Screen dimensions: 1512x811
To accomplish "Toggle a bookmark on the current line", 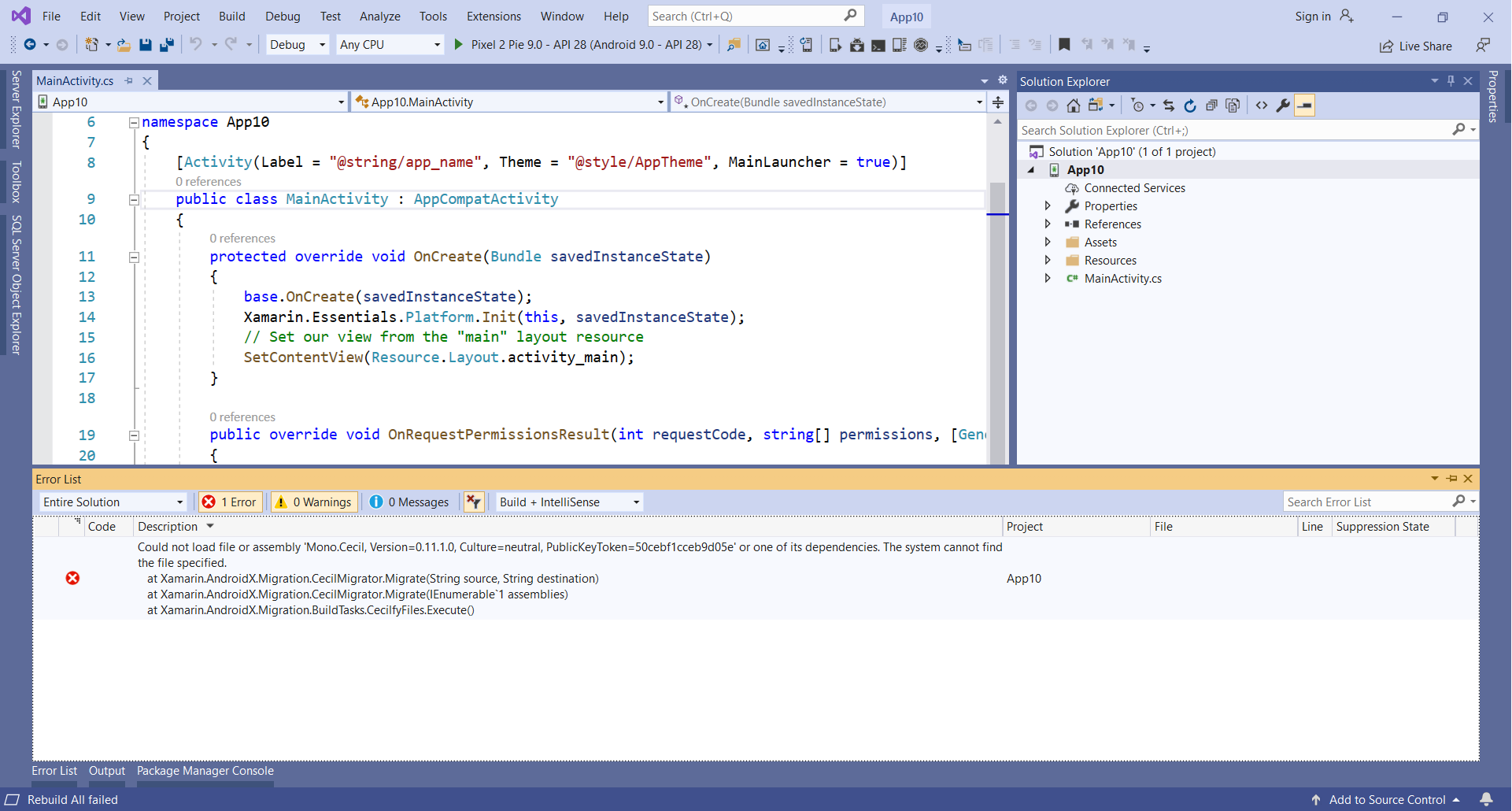I will click(x=1065, y=45).
